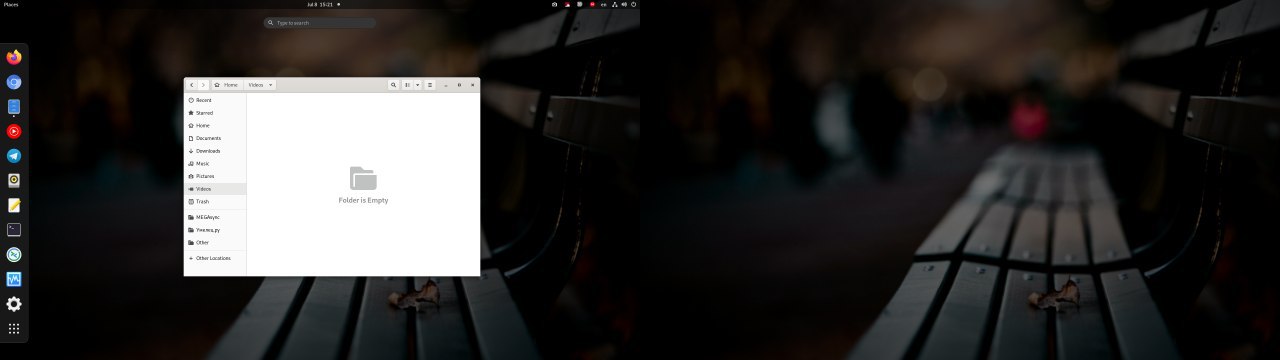Click Home in the path bar

[227, 85]
